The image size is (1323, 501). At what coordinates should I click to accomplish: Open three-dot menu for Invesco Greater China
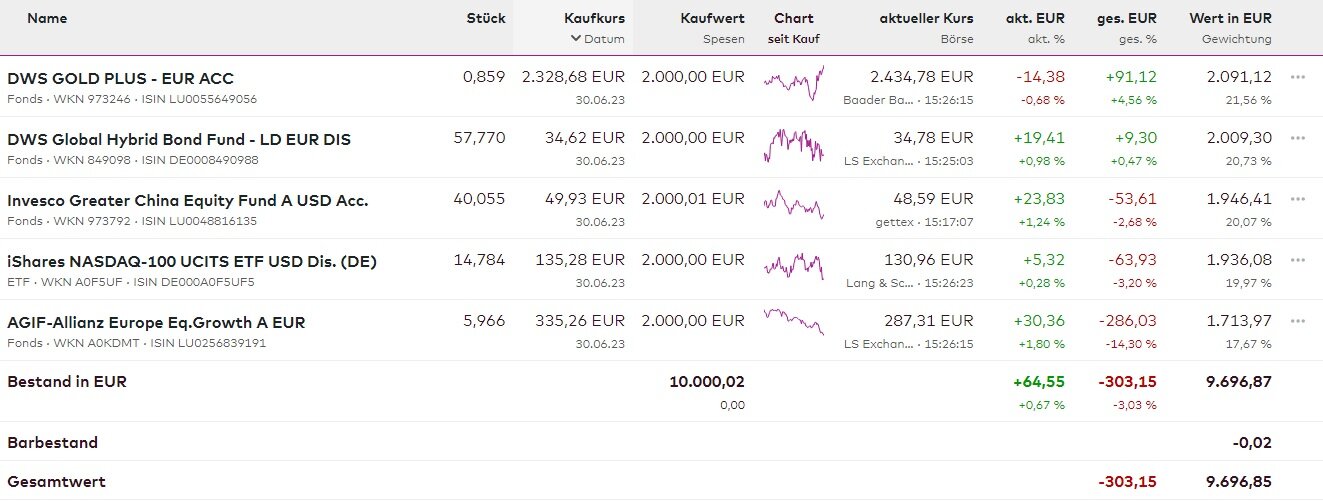(x=1298, y=199)
